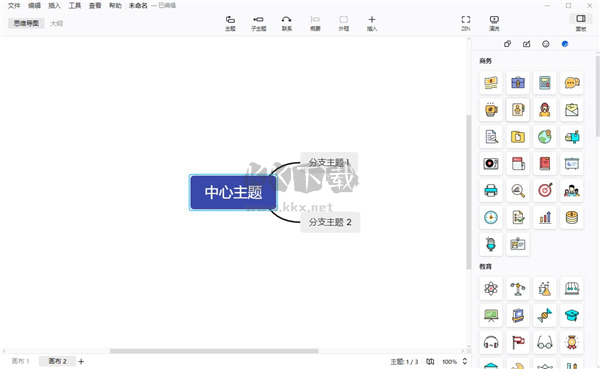Insert the yellow folder sticker

tap(518, 137)
